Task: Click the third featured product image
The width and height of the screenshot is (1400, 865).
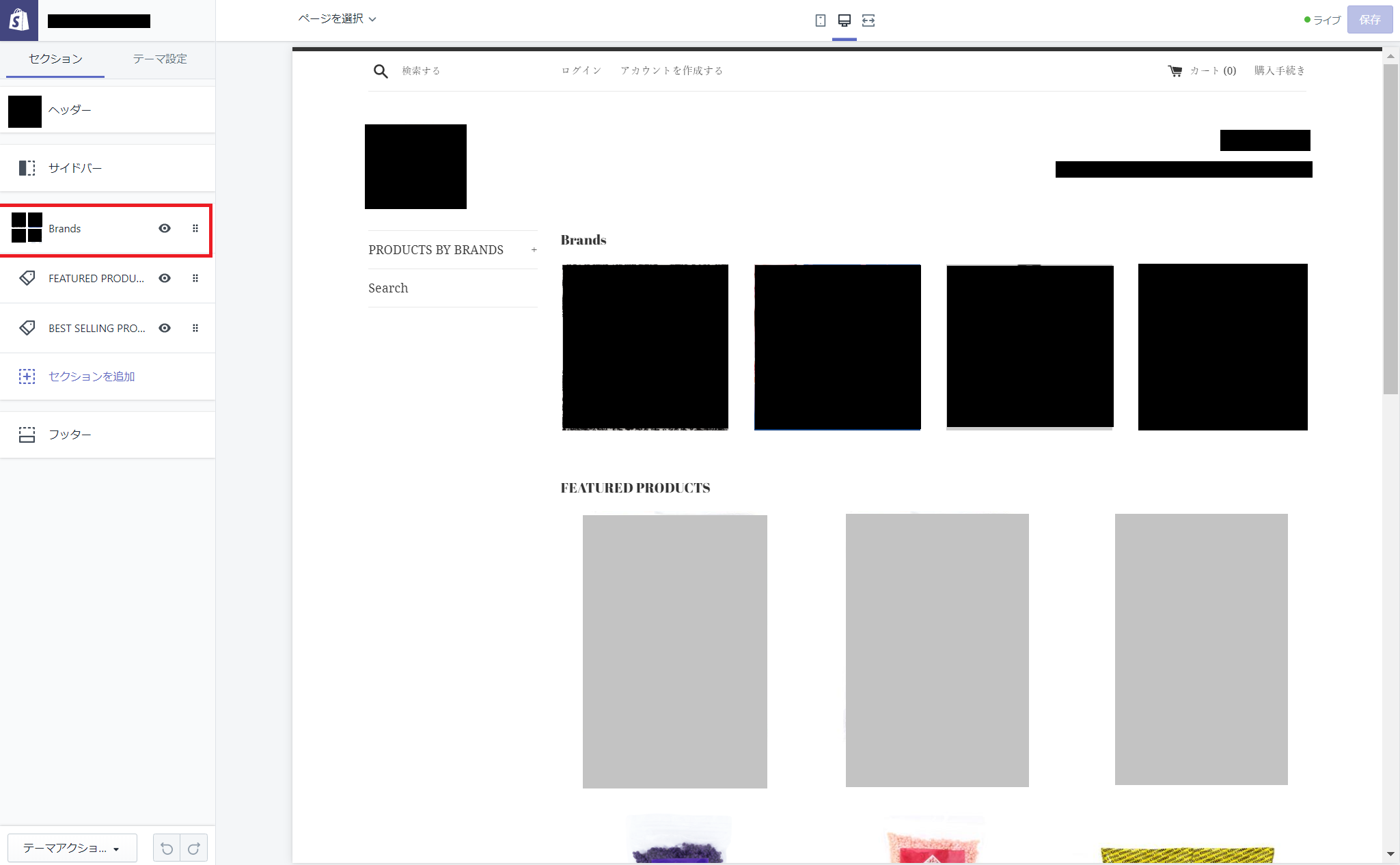Action: coord(1201,649)
